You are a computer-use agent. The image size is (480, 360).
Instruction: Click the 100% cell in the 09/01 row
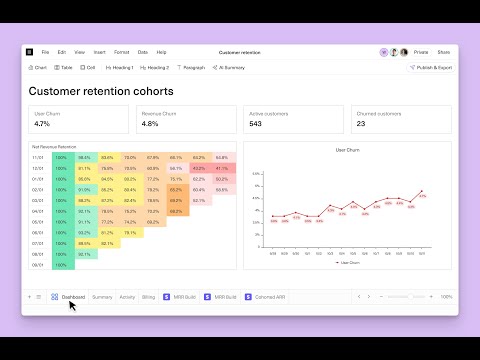tap(63, 265)
